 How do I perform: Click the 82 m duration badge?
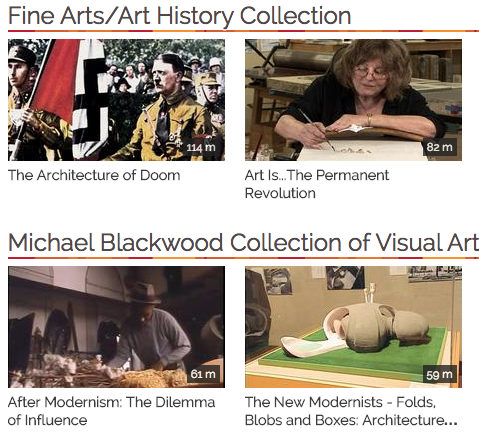click(440, 147)
